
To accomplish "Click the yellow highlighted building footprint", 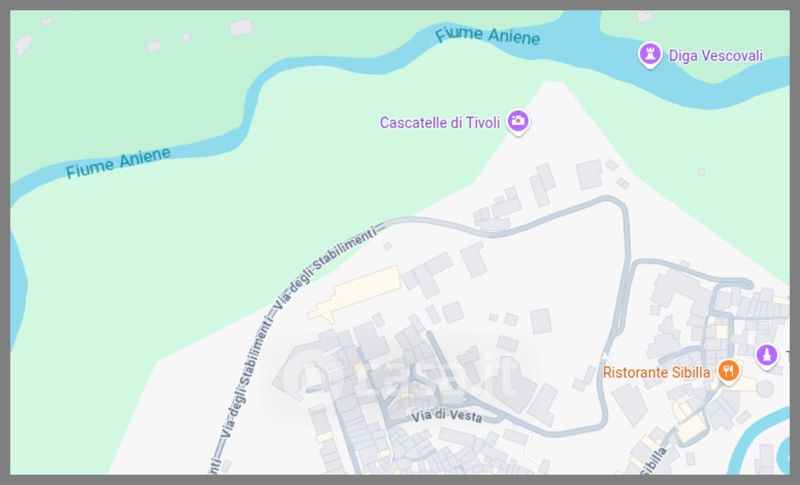I will pyautogui.click(x=356, y=294).
